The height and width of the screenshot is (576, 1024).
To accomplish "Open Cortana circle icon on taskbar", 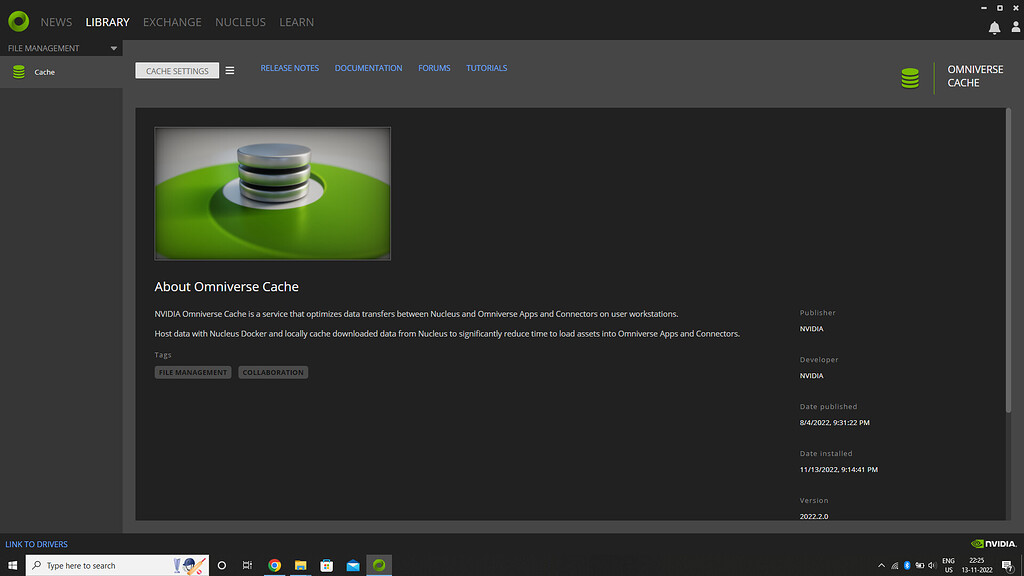I will coord(222,566).
